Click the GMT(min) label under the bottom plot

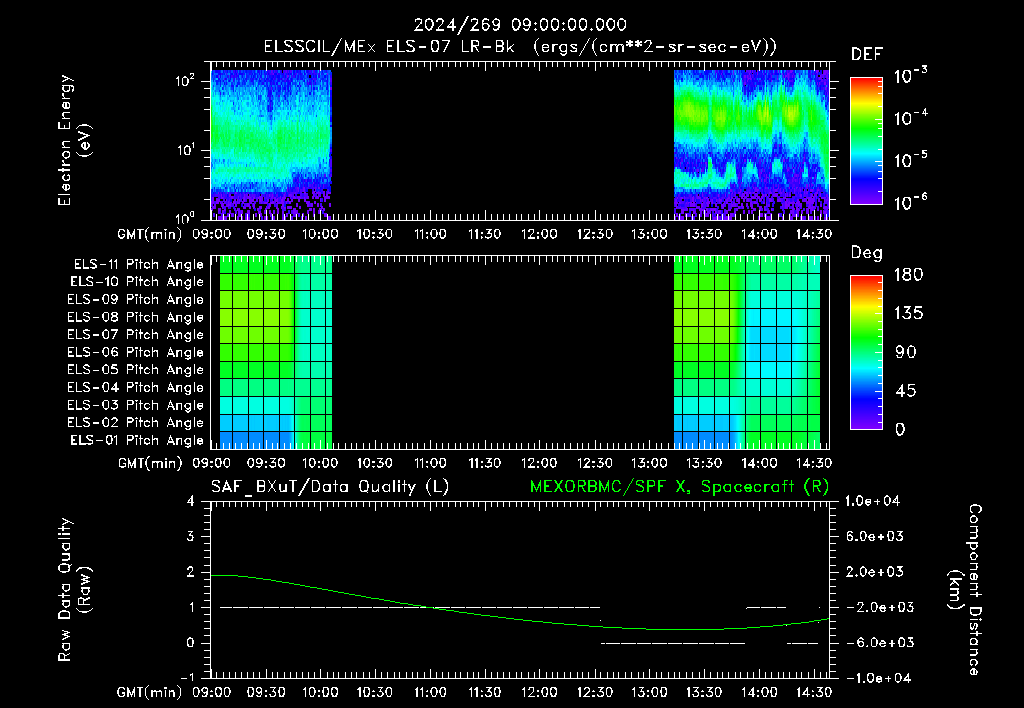pyautogui.click(x=150, y=692)
